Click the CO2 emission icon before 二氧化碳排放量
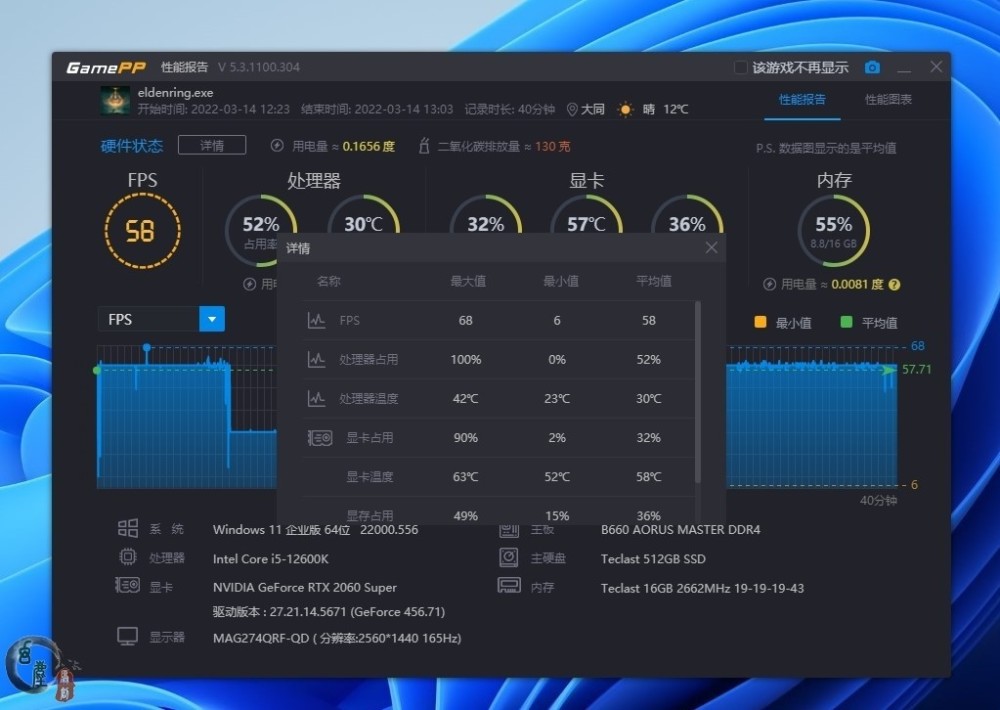Screen dimensions: 1000x710 click(x=423, y=146)
